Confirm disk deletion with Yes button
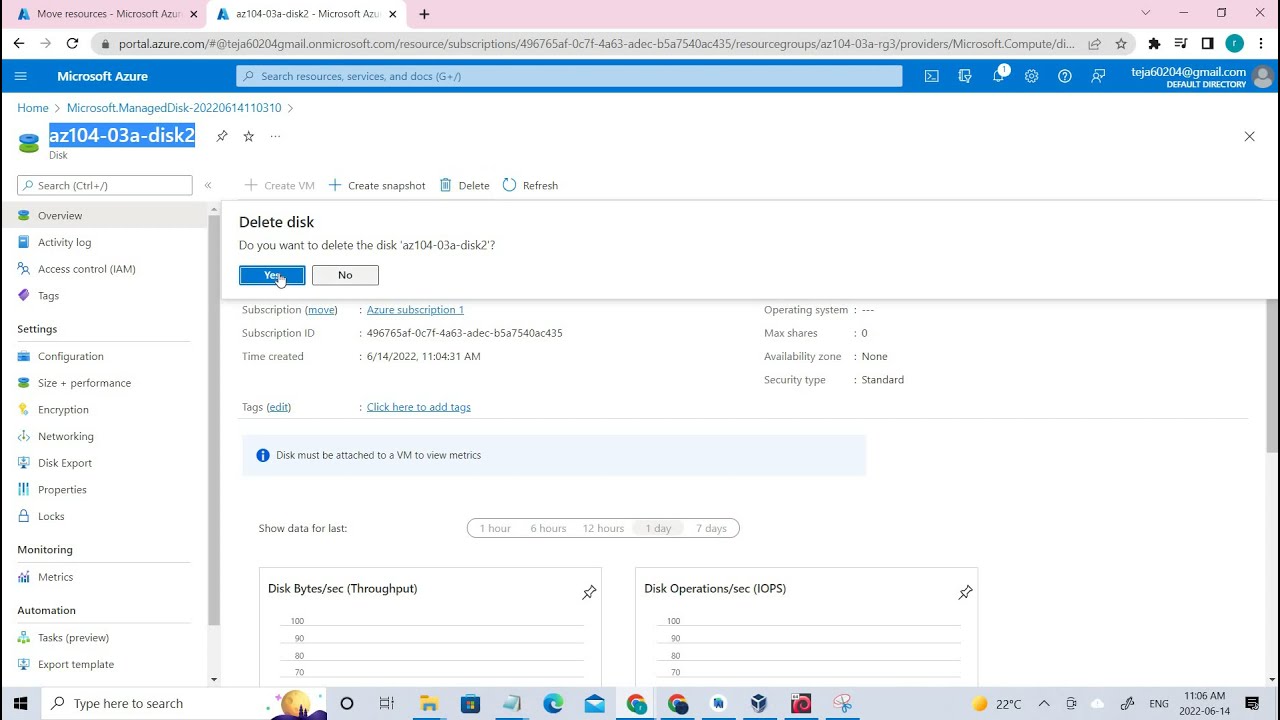Image resolution: width=1280 pixels, height=720 pixels. [272, 275]
